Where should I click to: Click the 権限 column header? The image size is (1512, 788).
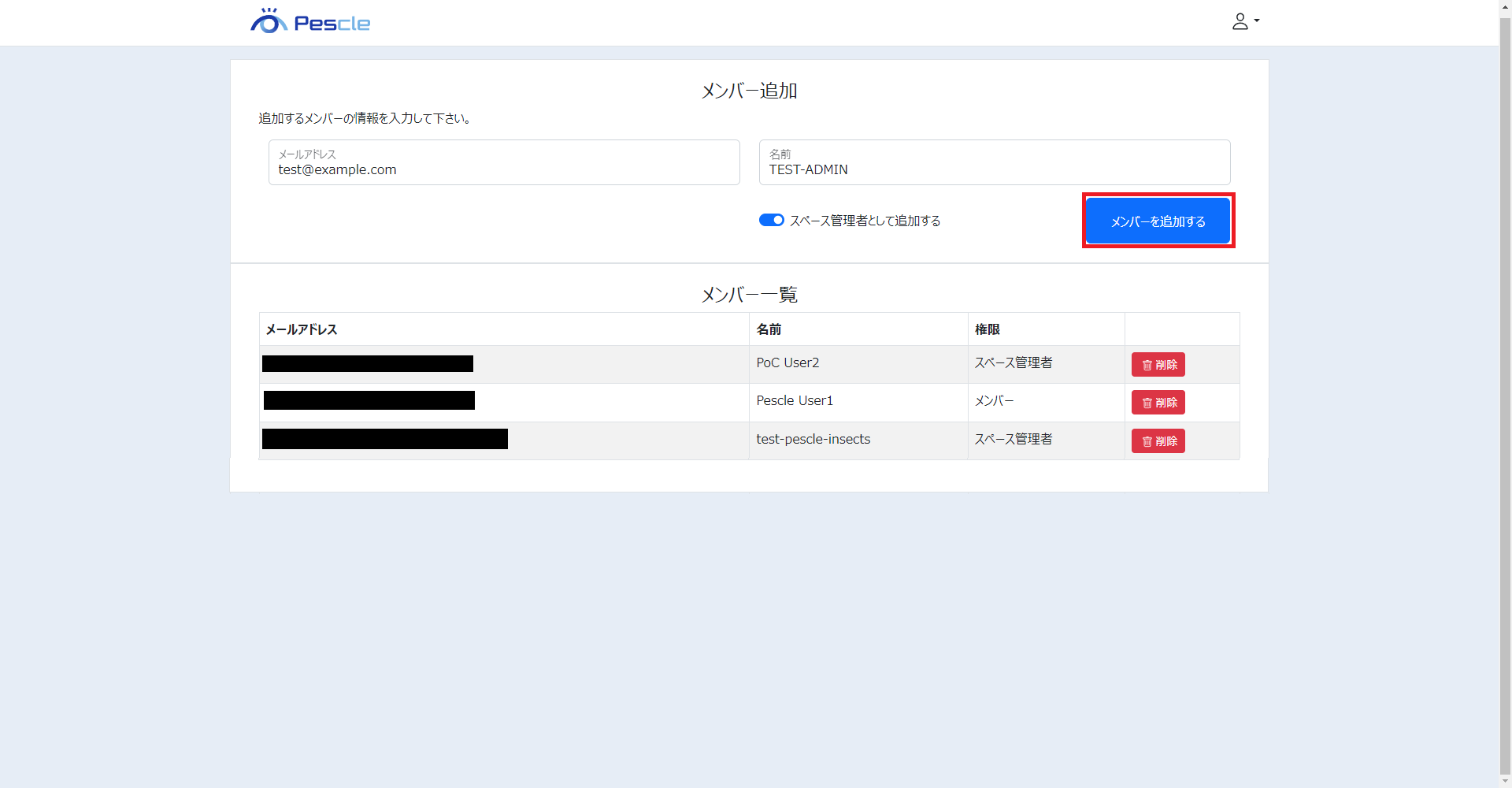pyautogui.click(x=987, y=329)
